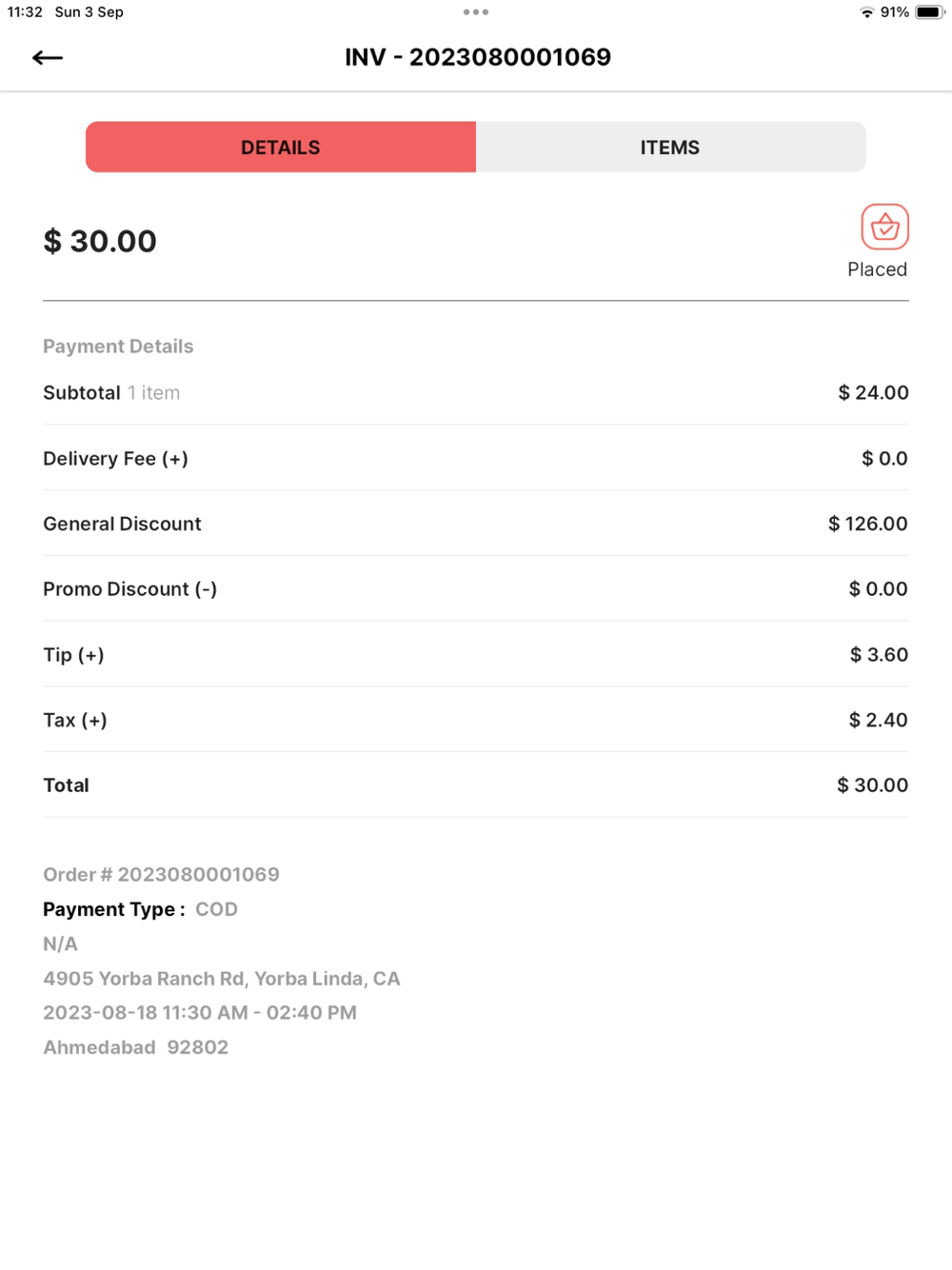Image resolution: width=952 pixels, height=1270 pixels.
Task: Select the DETAILS tab
Action: pyautogui.click(x=281, y=148)
